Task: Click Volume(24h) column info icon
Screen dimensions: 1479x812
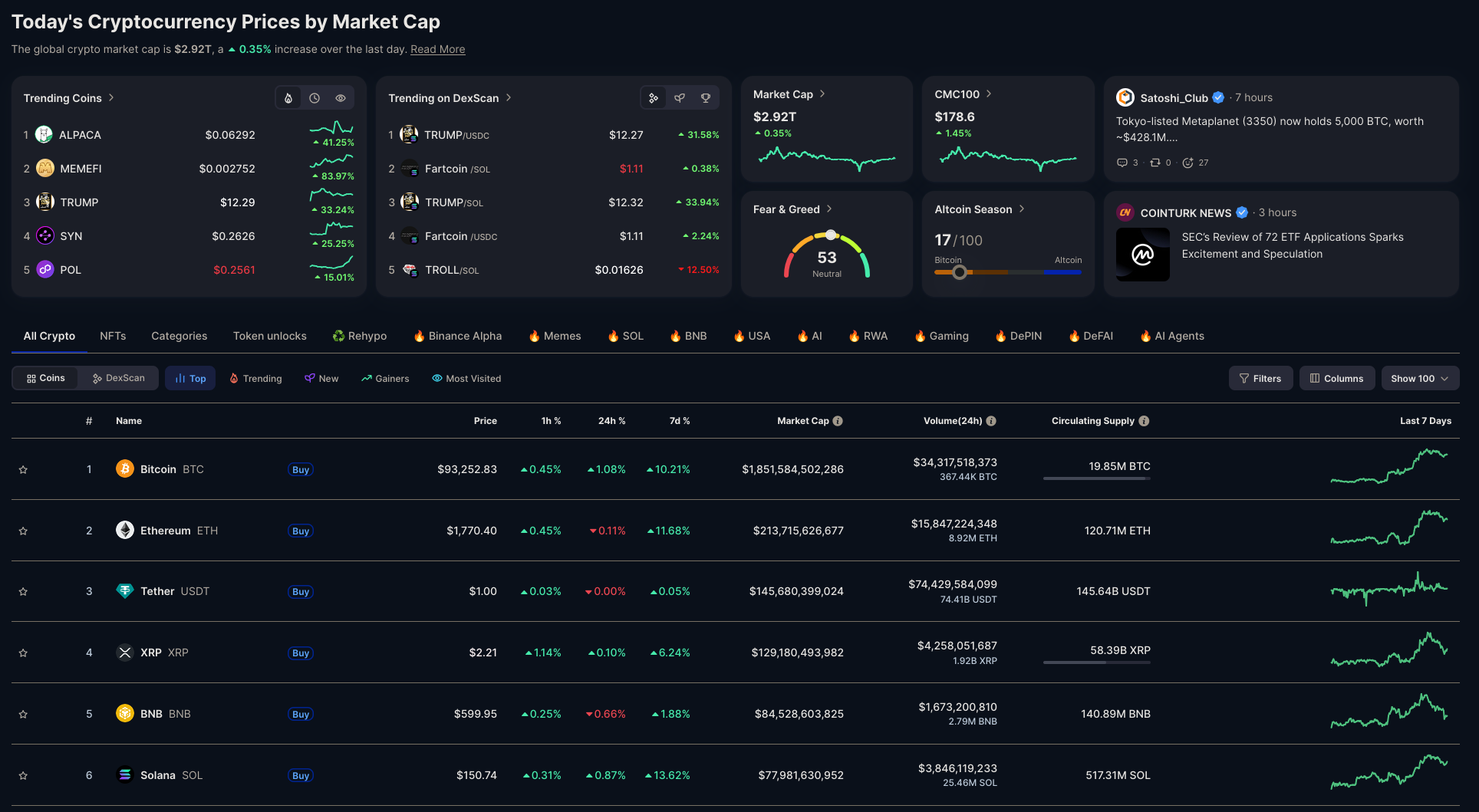Action: 991,421
